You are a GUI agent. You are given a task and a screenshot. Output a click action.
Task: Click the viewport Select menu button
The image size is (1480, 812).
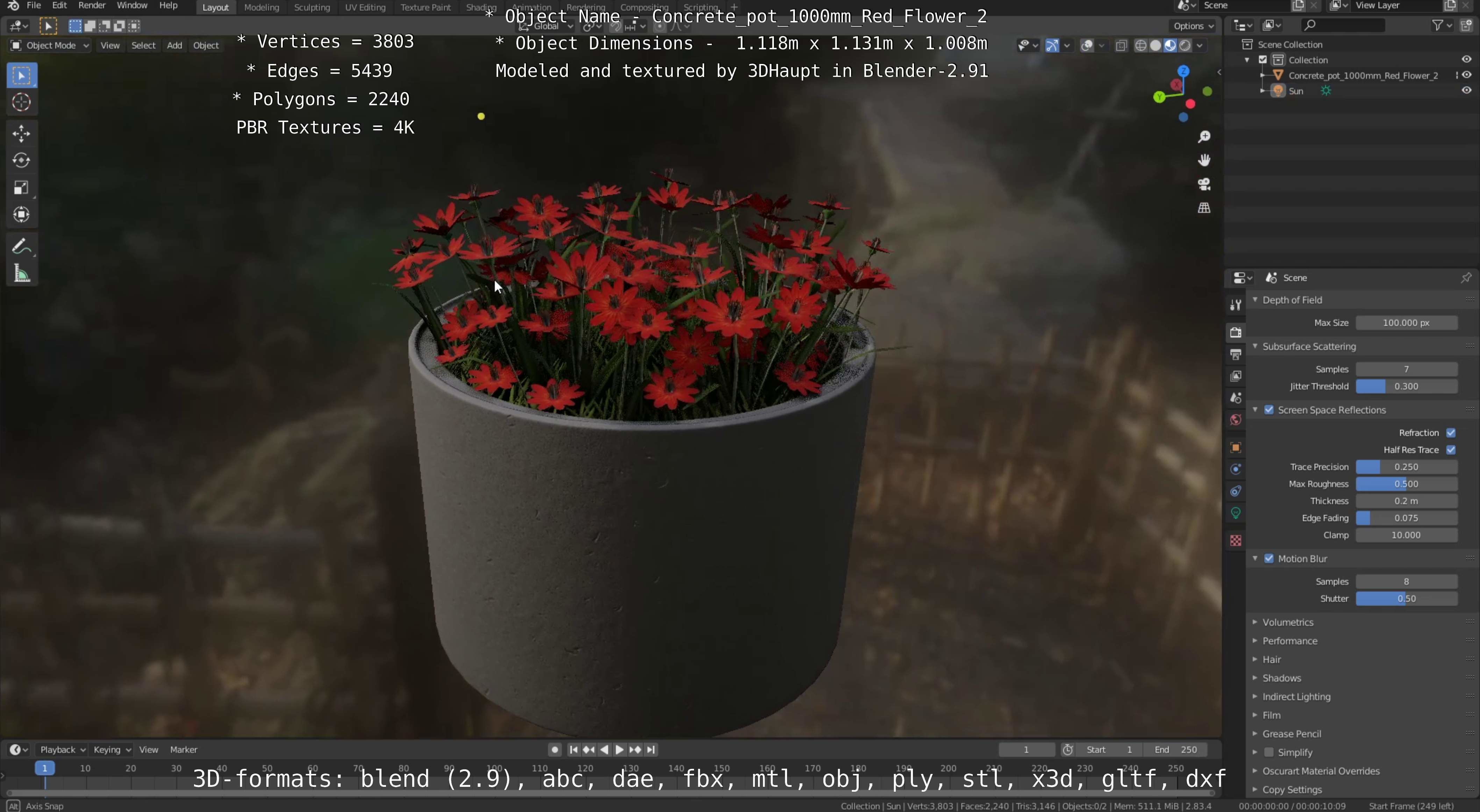pyautogui.click(x=143, y=45)
